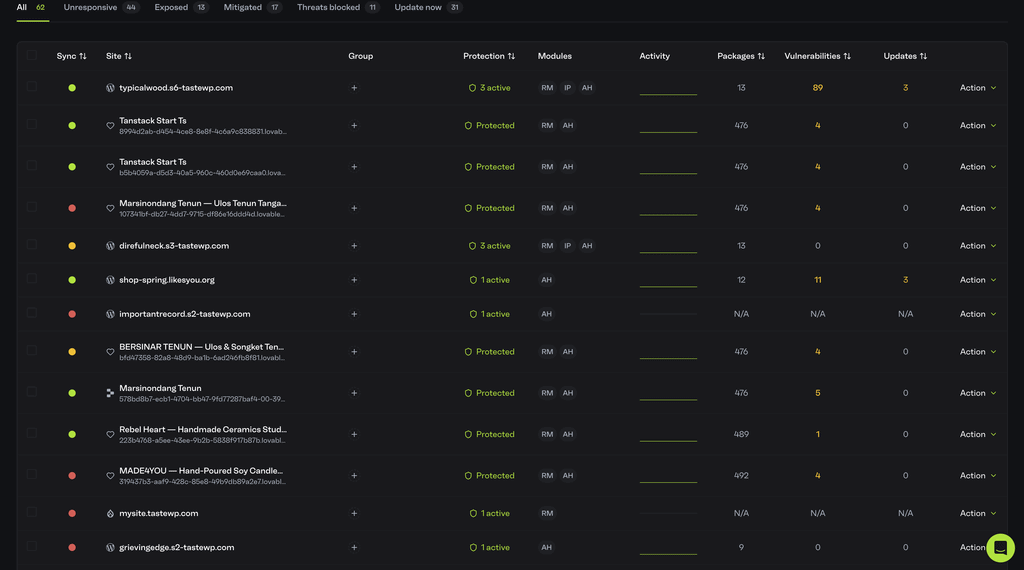1024x570 pixels.
Task: Add group for grievingedge.s2-tastewp.com with plus icon
Action: [354, 547]
